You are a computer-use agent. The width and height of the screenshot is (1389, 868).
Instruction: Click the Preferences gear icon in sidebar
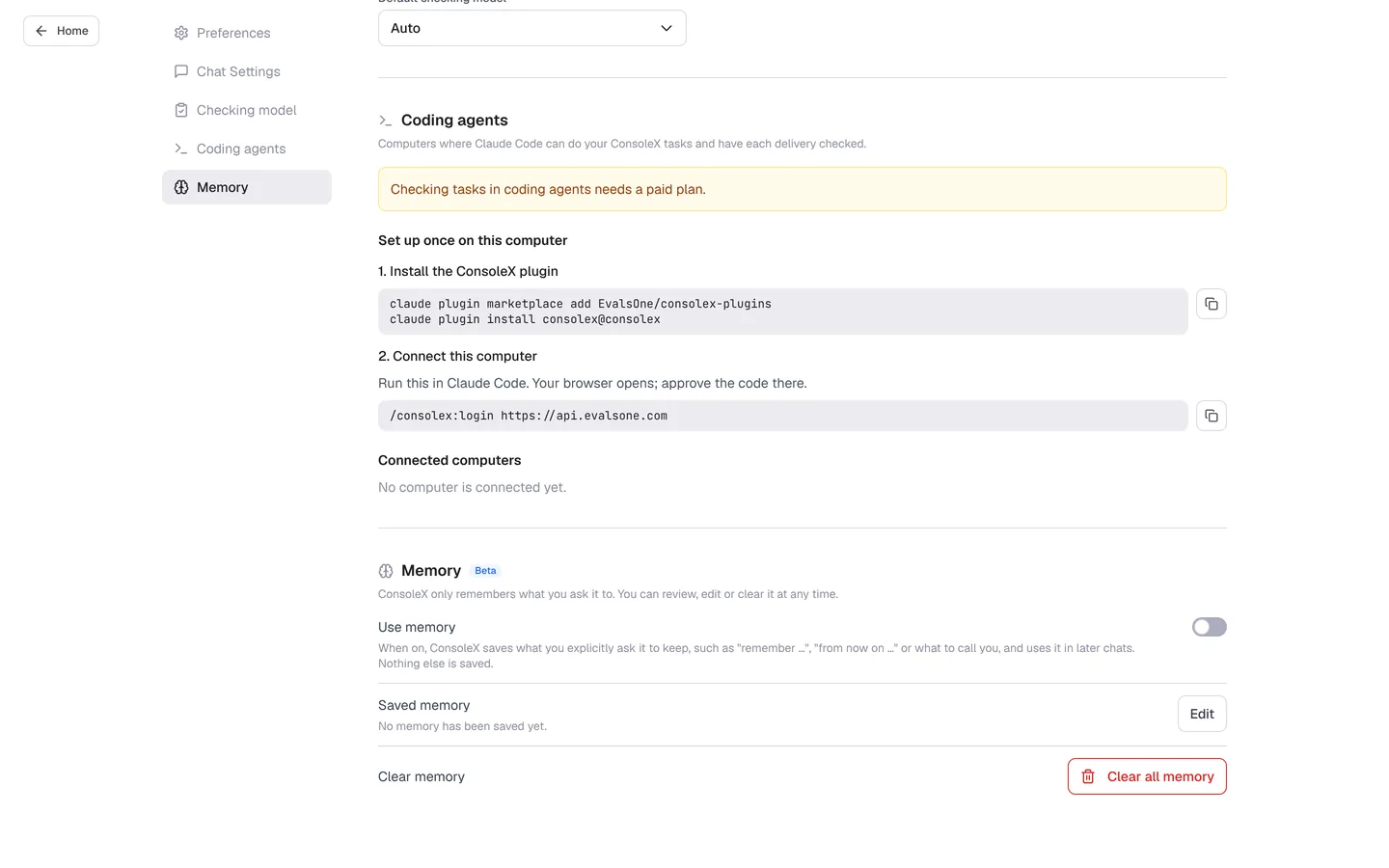(181, 33)
